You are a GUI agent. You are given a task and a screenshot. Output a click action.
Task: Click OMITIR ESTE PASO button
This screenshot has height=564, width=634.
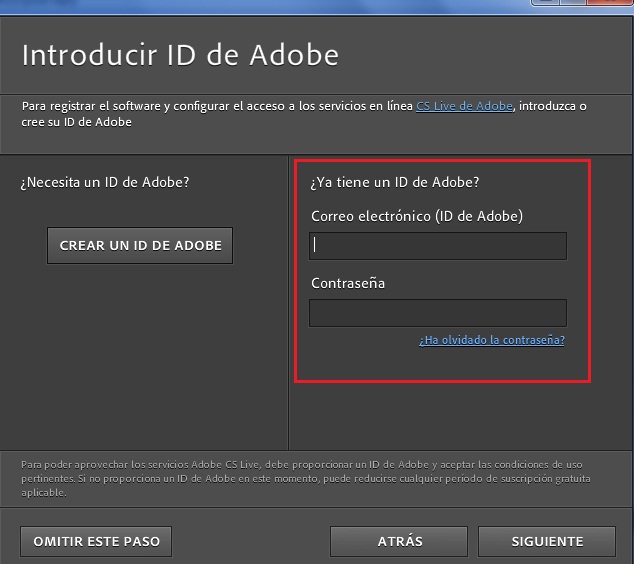coord(96,541)
